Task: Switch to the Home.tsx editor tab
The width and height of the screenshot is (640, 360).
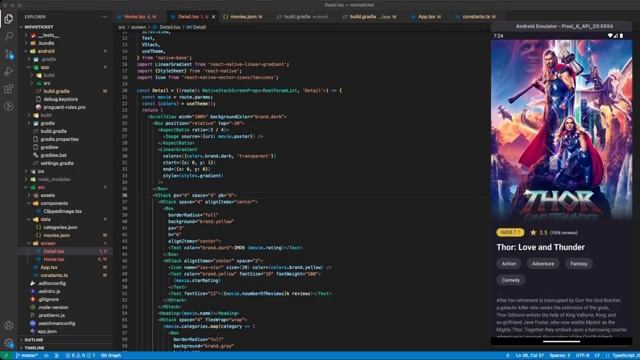Action: click(140, 17)
